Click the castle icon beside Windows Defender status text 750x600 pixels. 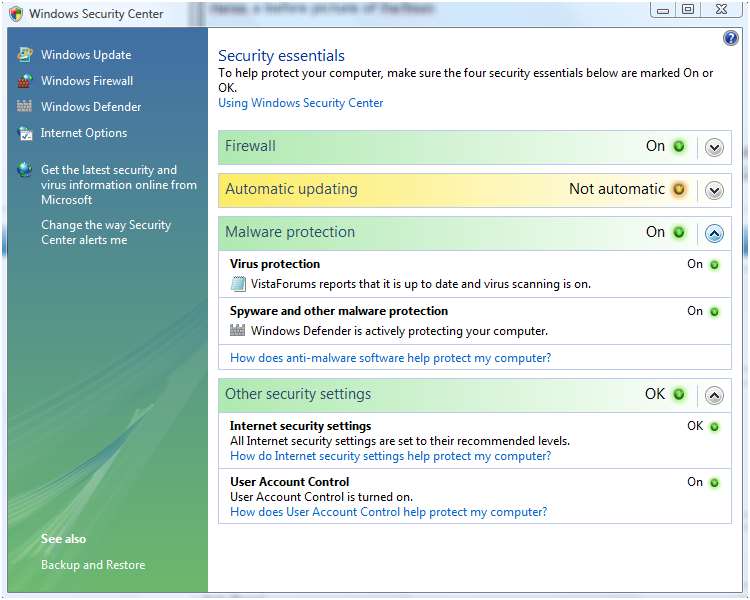click(x=237, y=330)
